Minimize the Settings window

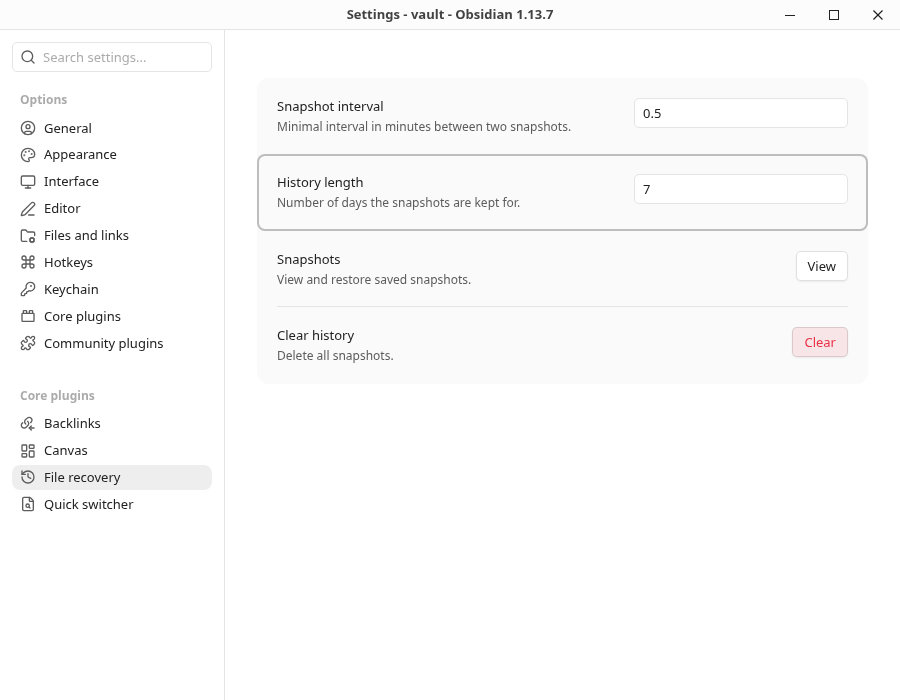790,15
